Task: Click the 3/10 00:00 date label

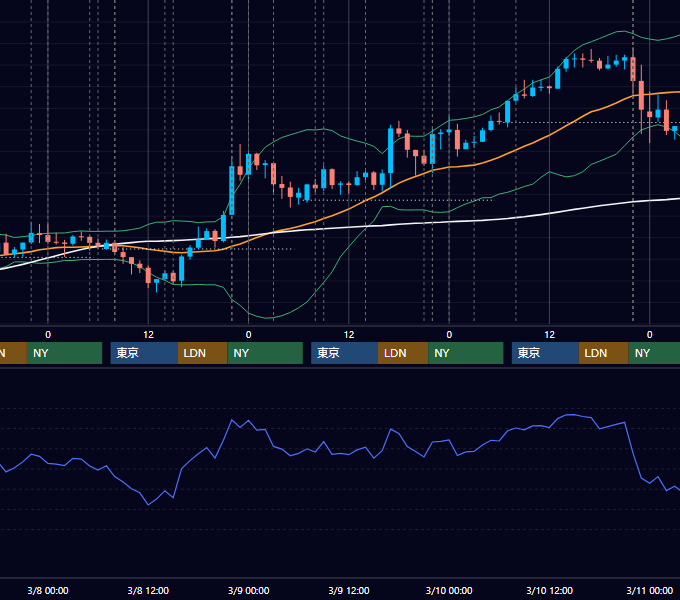Action: coord(449,590)
